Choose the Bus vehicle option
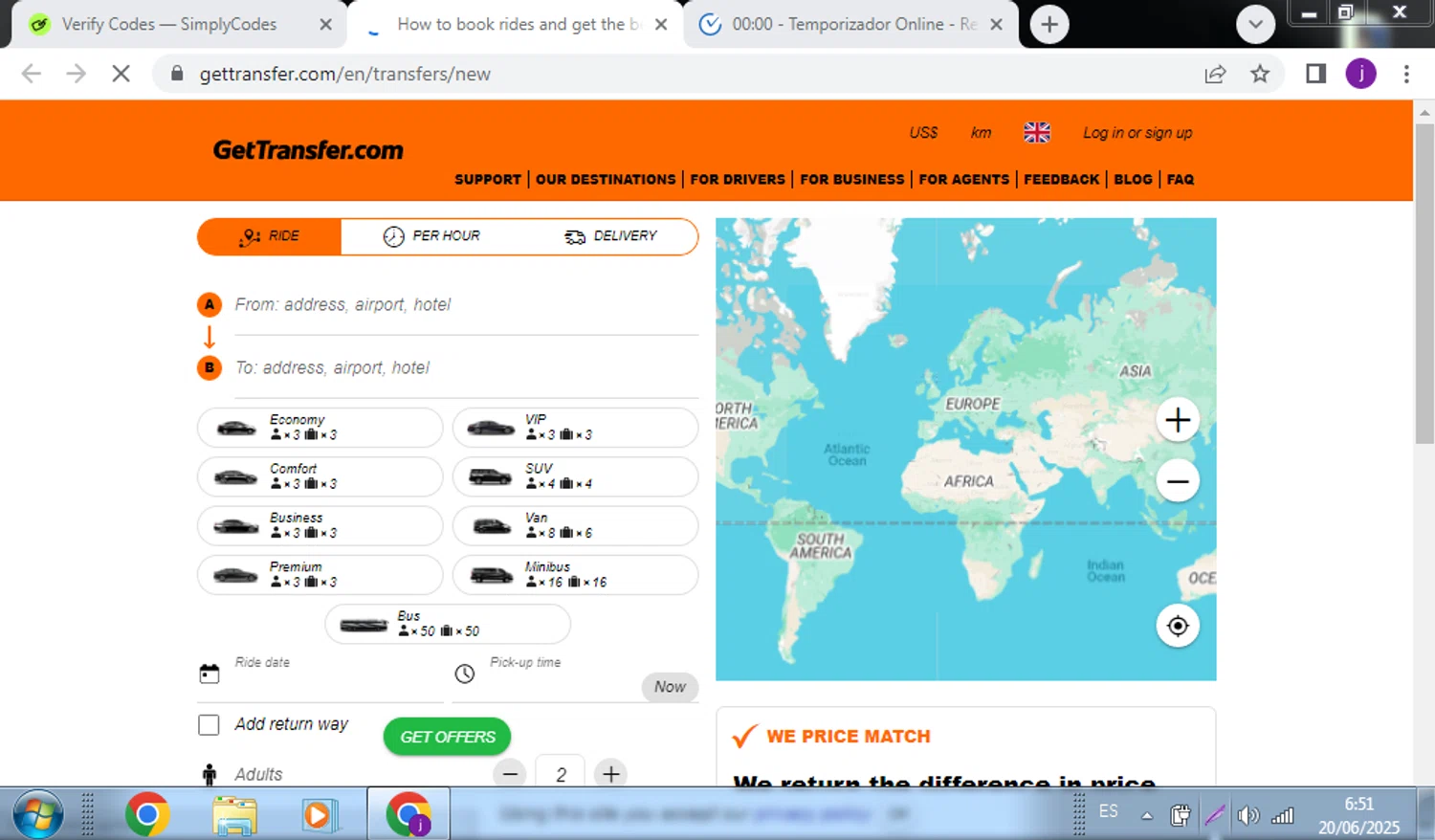 coord(448,624)
